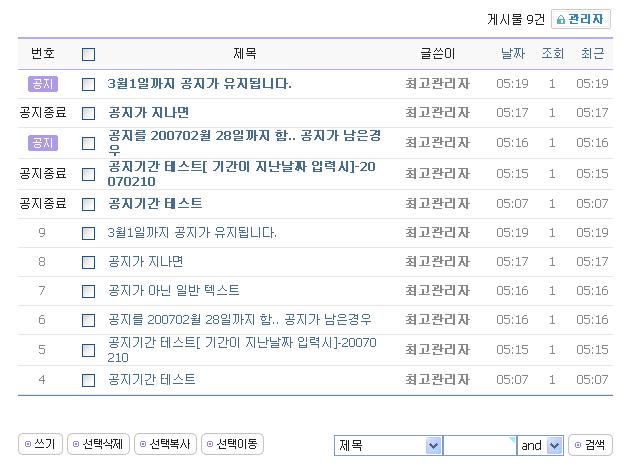Click the 쓰기 write button

tap(40, 444)
